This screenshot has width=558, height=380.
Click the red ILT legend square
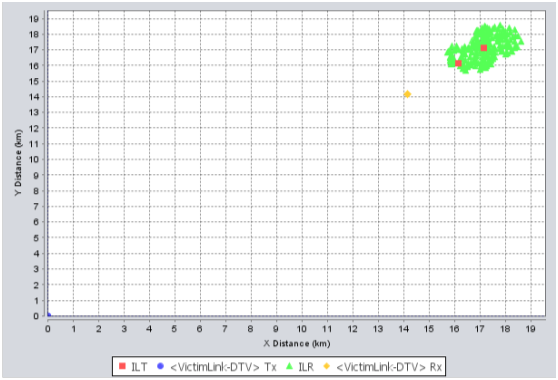point(122,366)
